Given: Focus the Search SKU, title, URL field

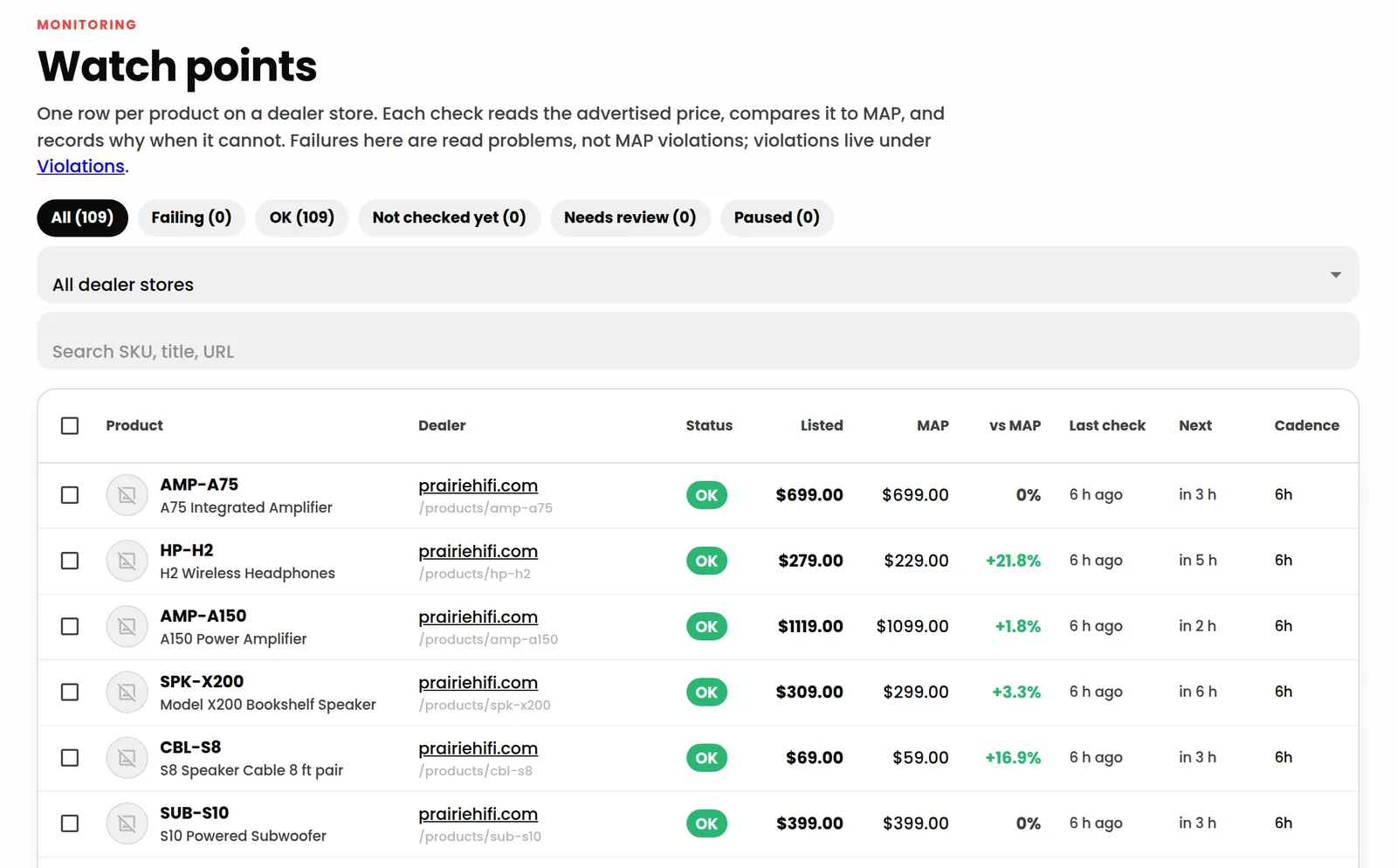Looking at the screenshot, I should click(698, 341).
